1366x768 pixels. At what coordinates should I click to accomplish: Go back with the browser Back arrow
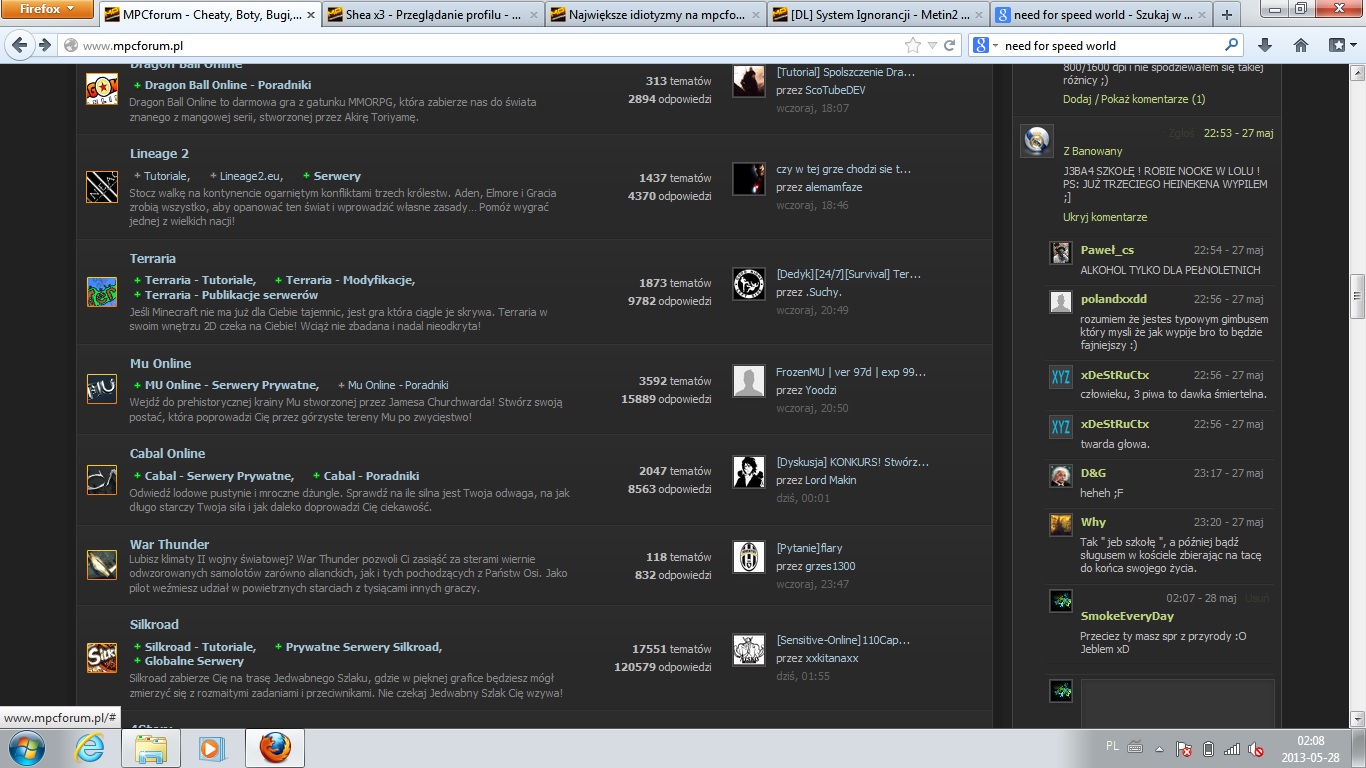(x=20, y=45)
